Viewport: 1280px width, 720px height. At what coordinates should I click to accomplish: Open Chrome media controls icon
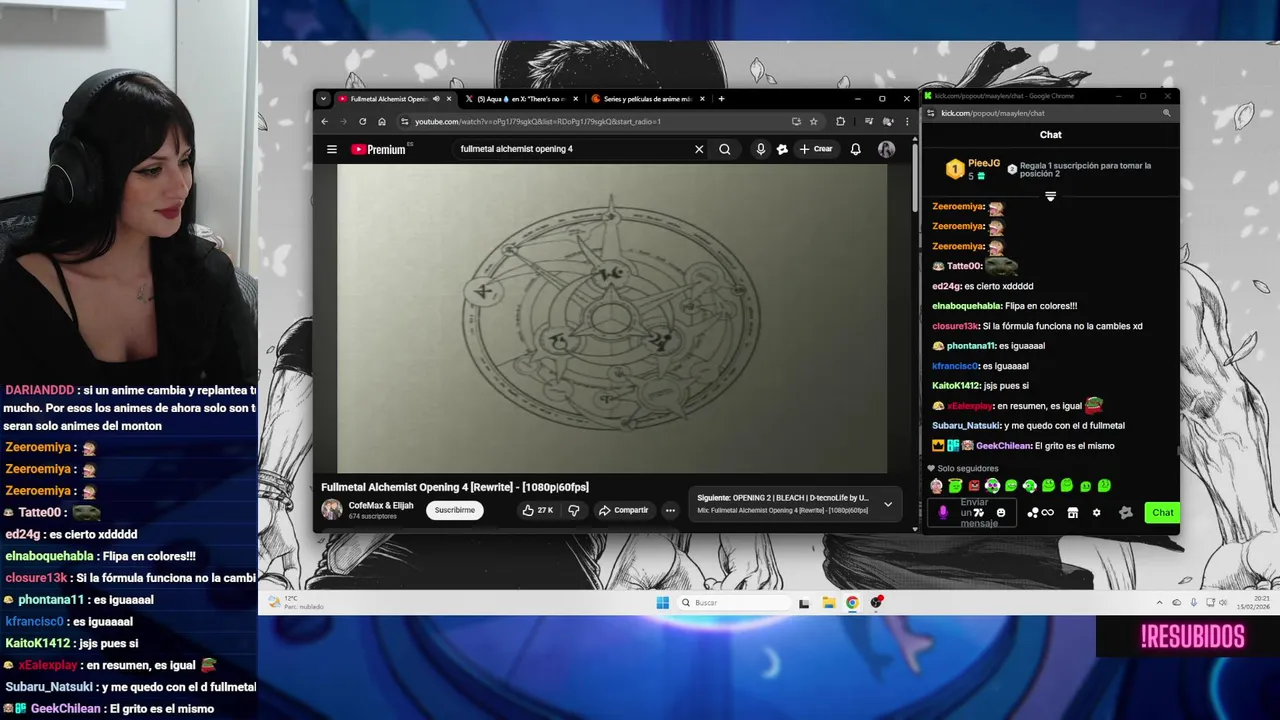point(869,122)
